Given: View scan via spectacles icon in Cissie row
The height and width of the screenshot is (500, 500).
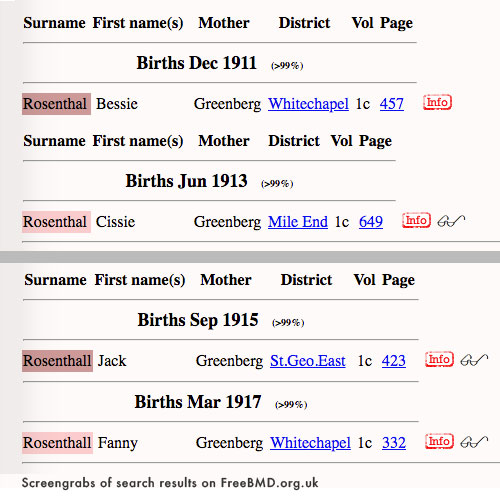Looking at the screenshot, I should [x=451, y=221].
